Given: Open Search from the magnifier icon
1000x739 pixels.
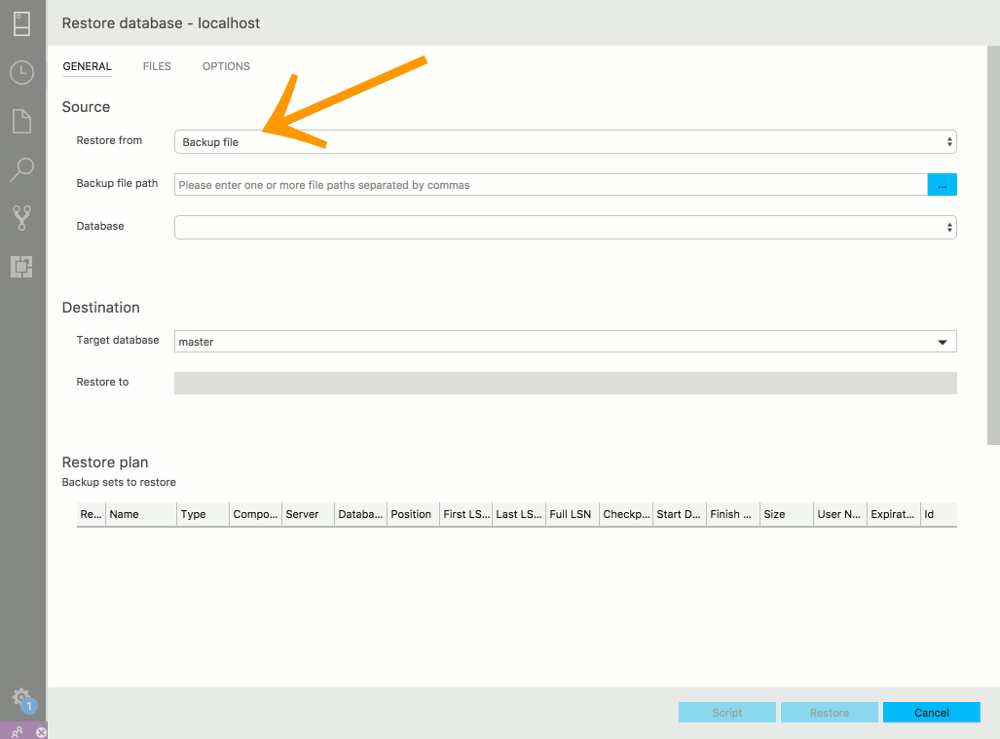Looking at the screenshot, I should click(22, 170).
